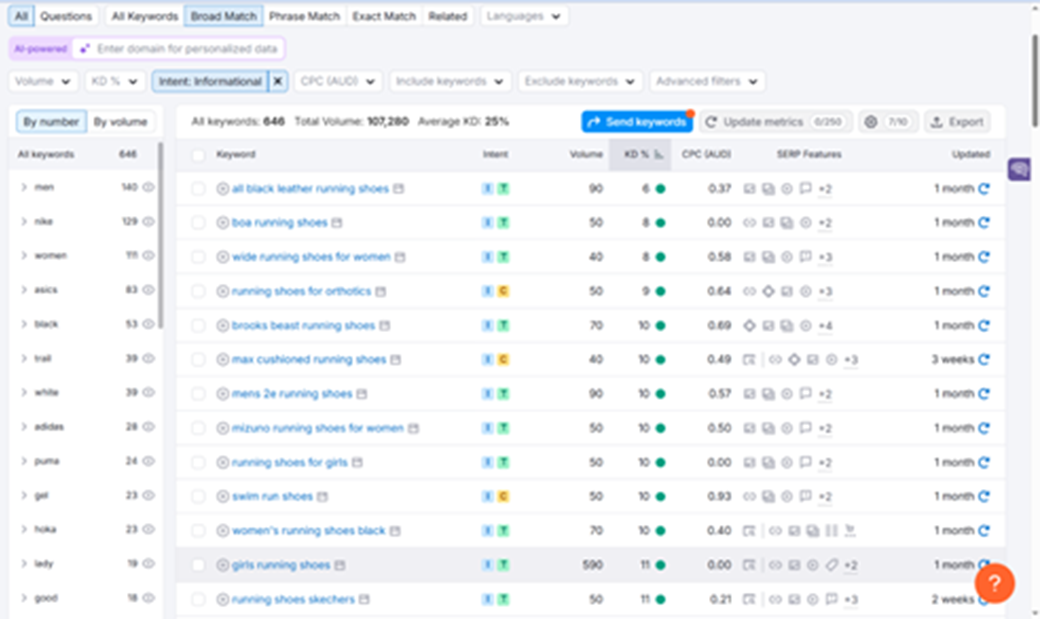Click the Send keywords button
The width and height of the screenshot is (1040, 619).
[x=637, y=122]
